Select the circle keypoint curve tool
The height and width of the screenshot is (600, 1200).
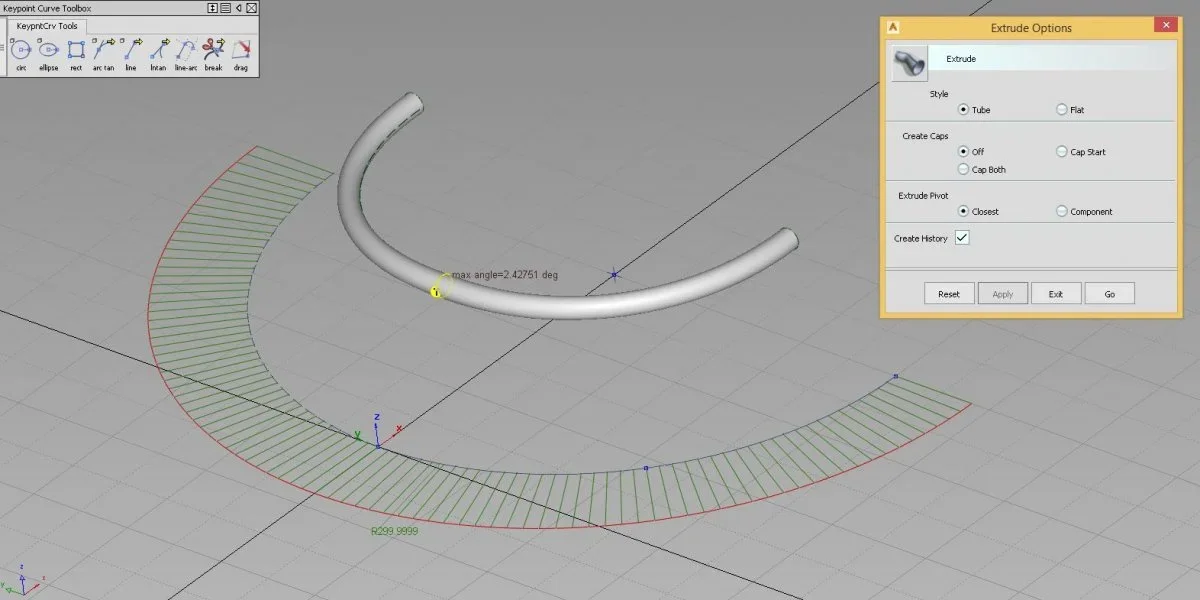pyautogui.click(x=21, y=50)
